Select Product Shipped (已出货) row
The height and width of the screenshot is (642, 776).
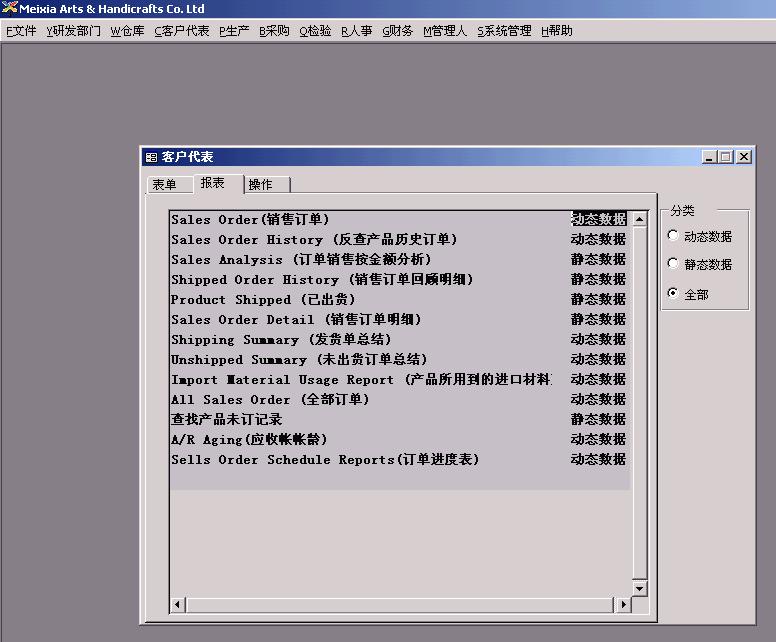[399, 299]
